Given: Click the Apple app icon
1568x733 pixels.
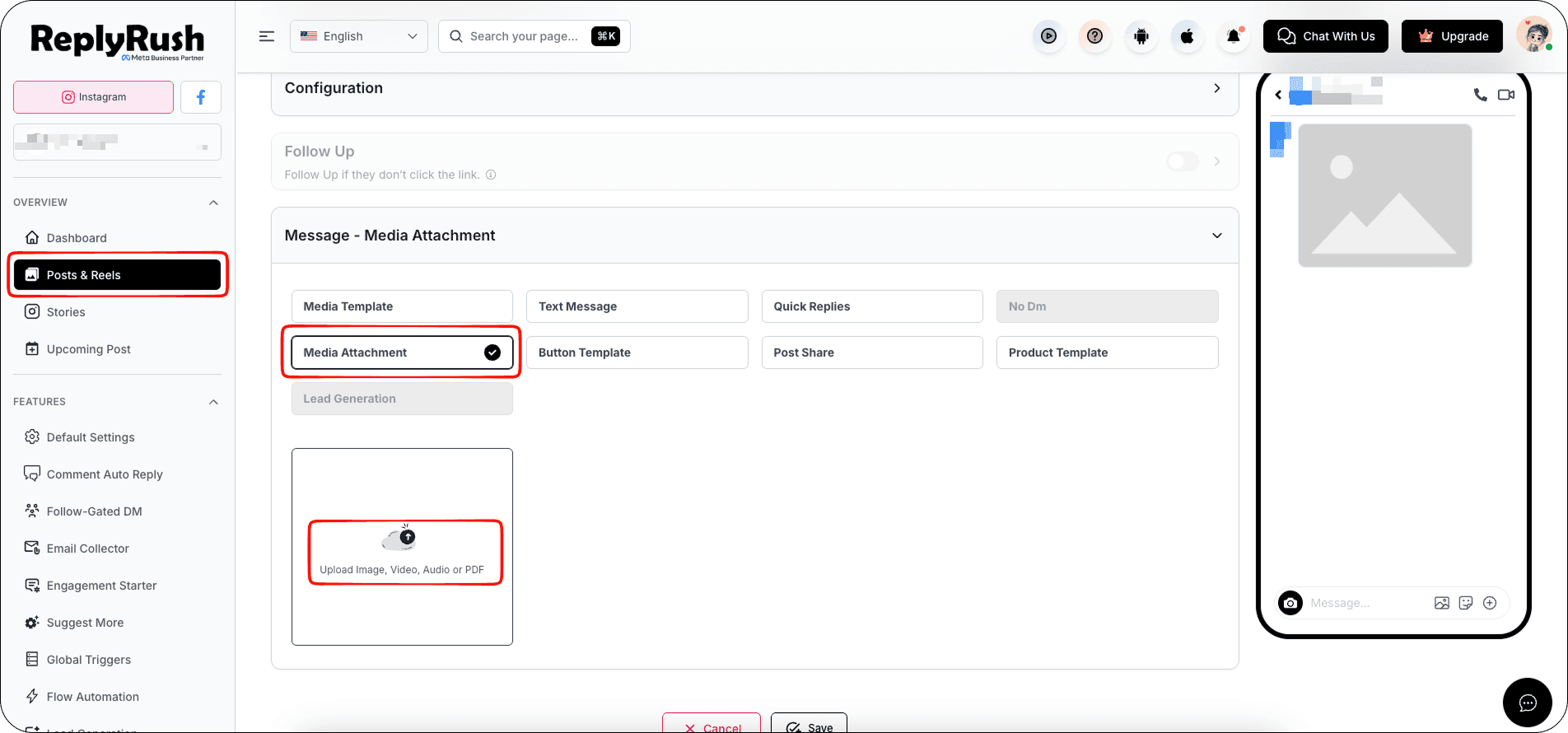Looking at the screenshot, I should tap(1187, 36).
